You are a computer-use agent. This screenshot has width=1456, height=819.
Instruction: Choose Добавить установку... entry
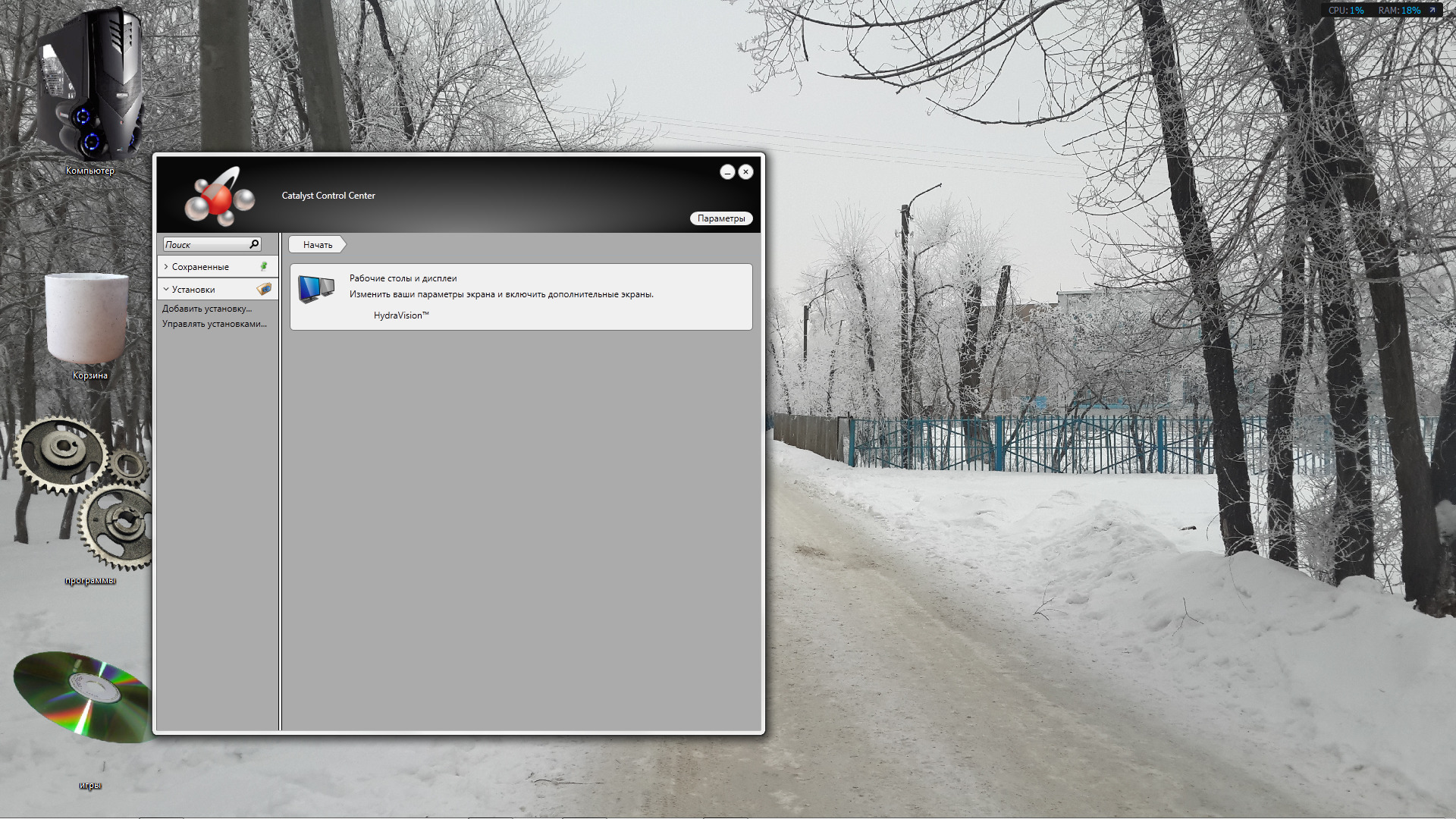pos(207,309)
